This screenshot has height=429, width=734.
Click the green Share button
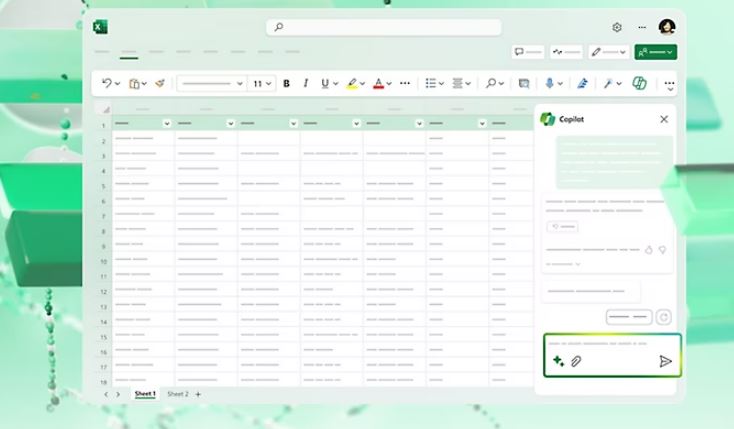[656, 52]
